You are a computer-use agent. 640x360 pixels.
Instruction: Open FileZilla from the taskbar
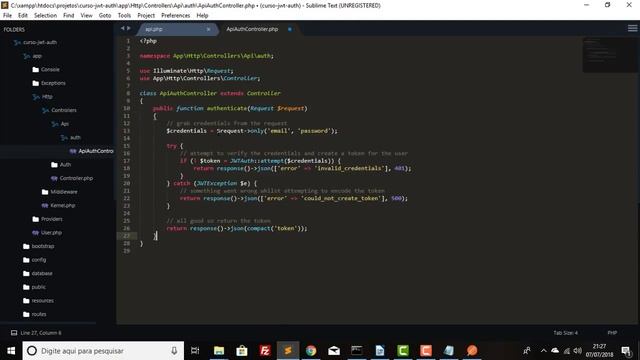[x=264, y=351]
